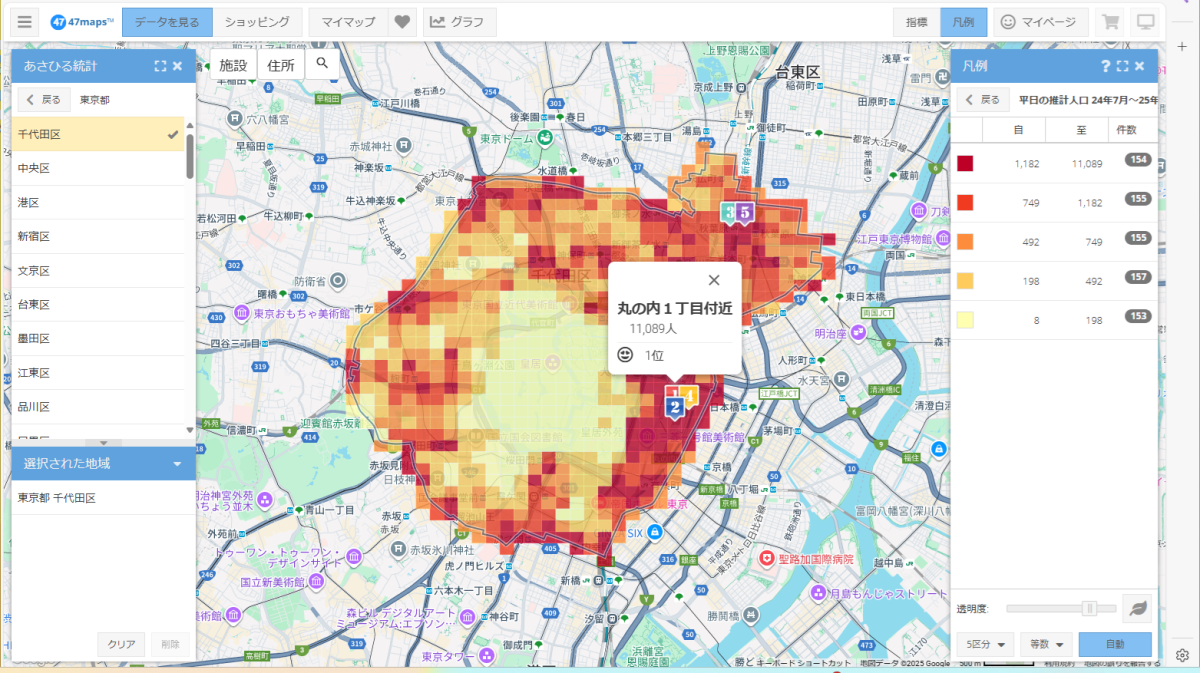Go back with 戻る in 凡例 panel
This screenshot has height=673, width=1200.
(x=982, y=100)
